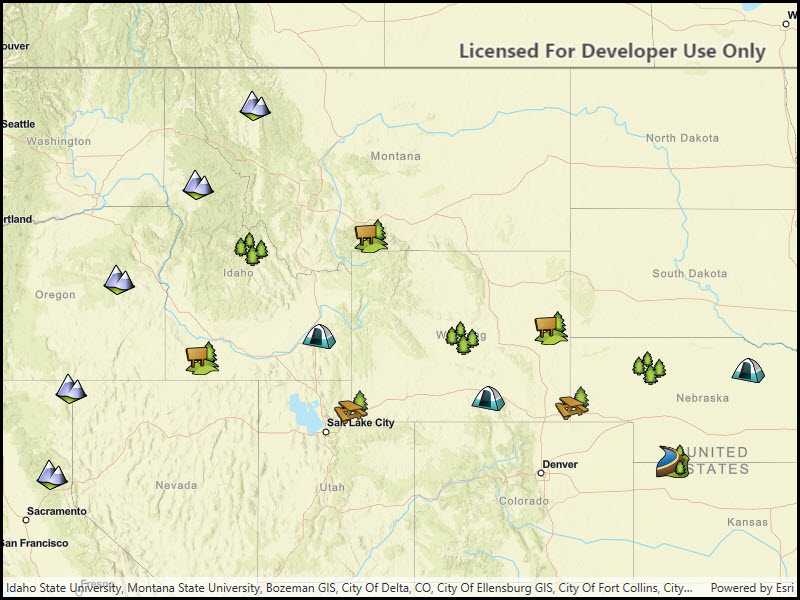Click the Licensed For Developer Use Only banner
This screenshot has width=800, height=600.
612,50
